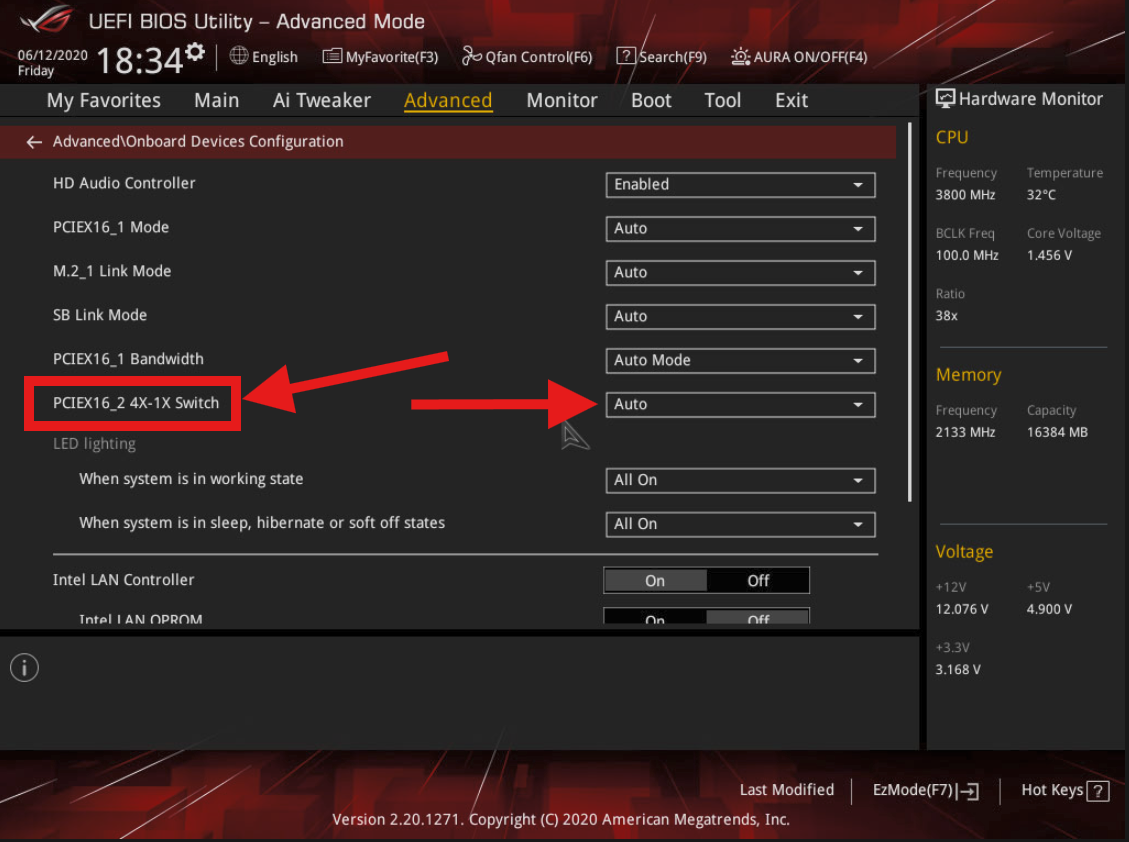This screenshot has width=1129, height=842.
Task: Set Intel LAN OPROM to Off
Action: click(x=758, y=617)
